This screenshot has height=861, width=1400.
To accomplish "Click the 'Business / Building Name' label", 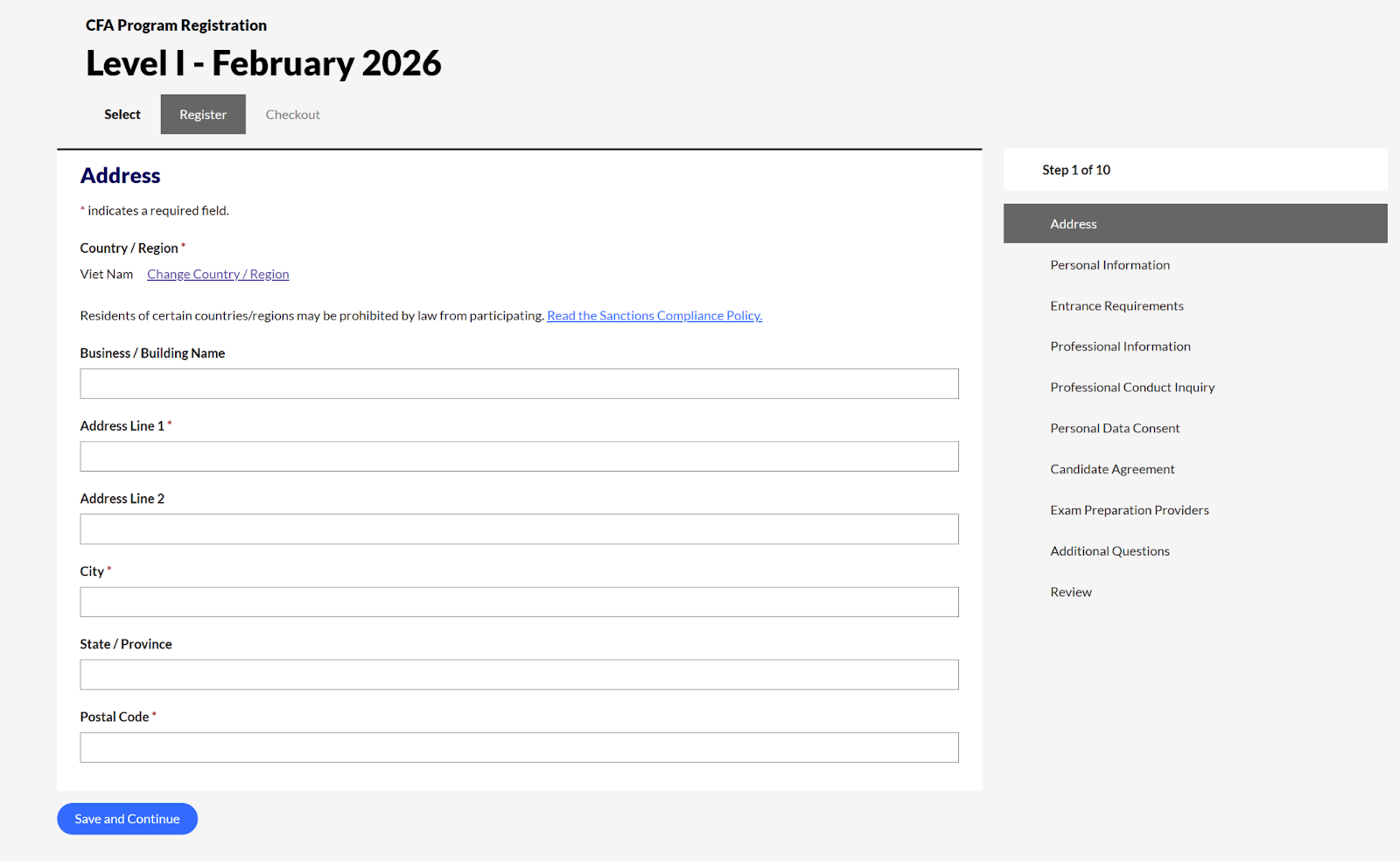I will 152,353.
